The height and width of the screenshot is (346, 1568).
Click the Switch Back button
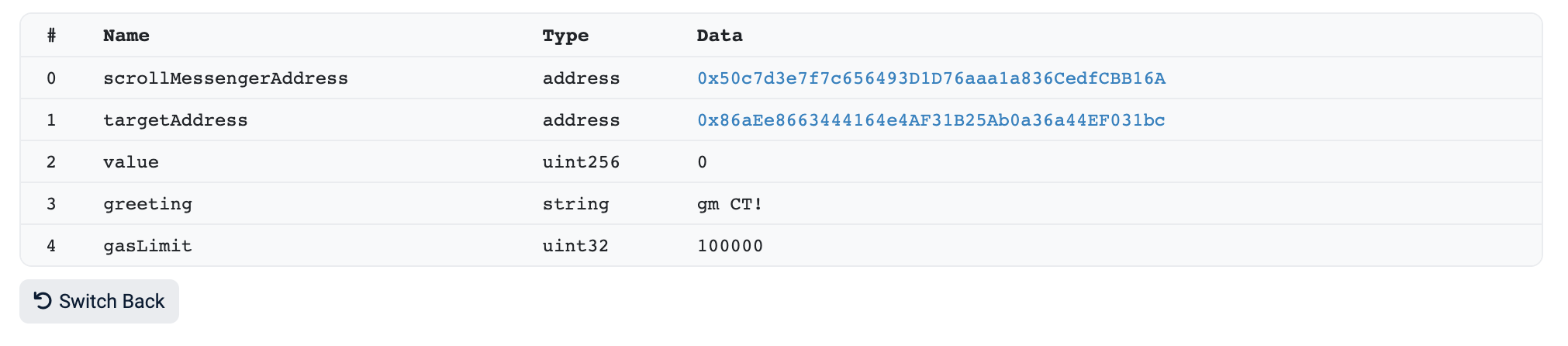click(99, 302)
